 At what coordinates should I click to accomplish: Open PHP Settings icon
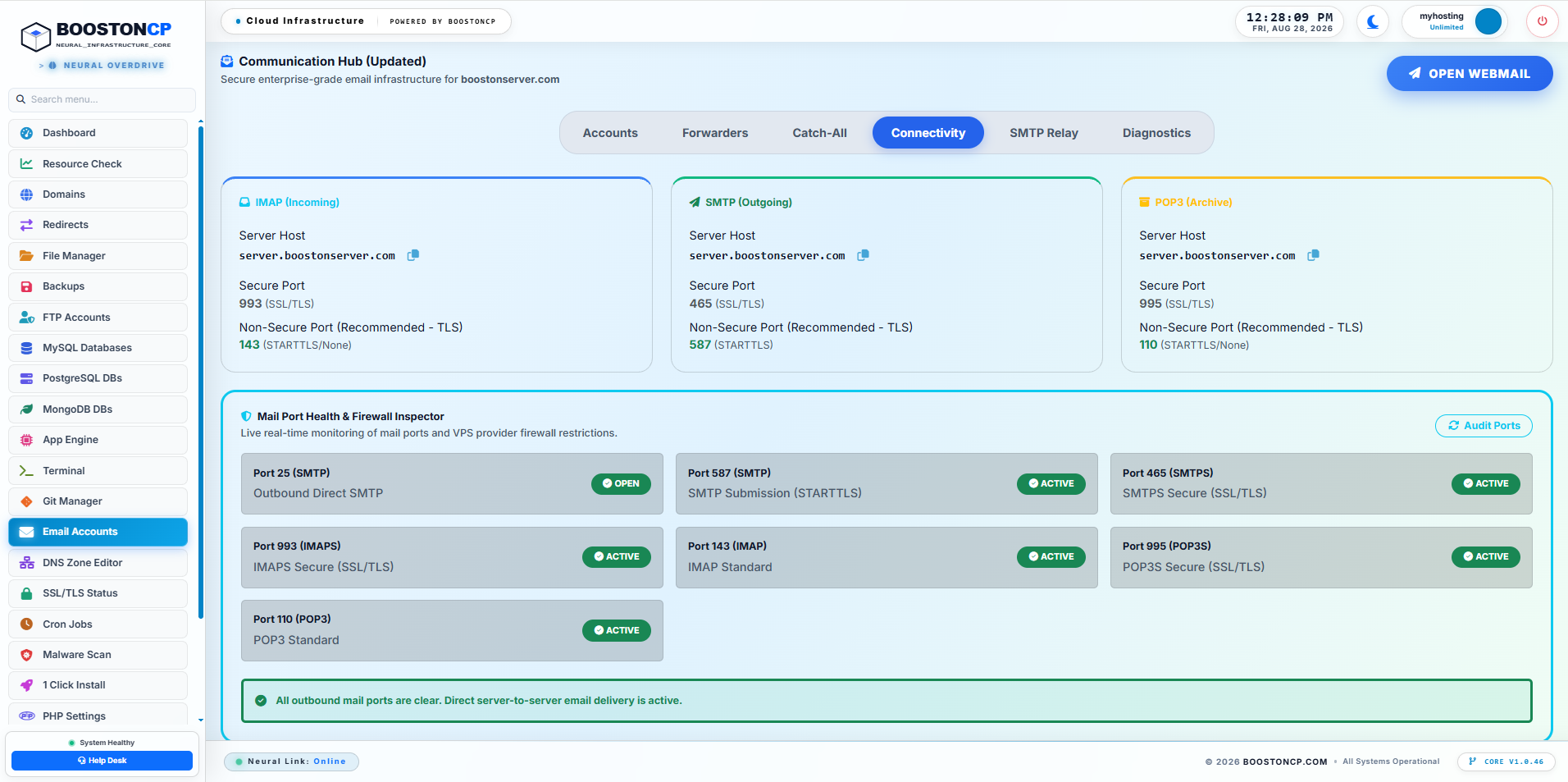pos(26,716)
